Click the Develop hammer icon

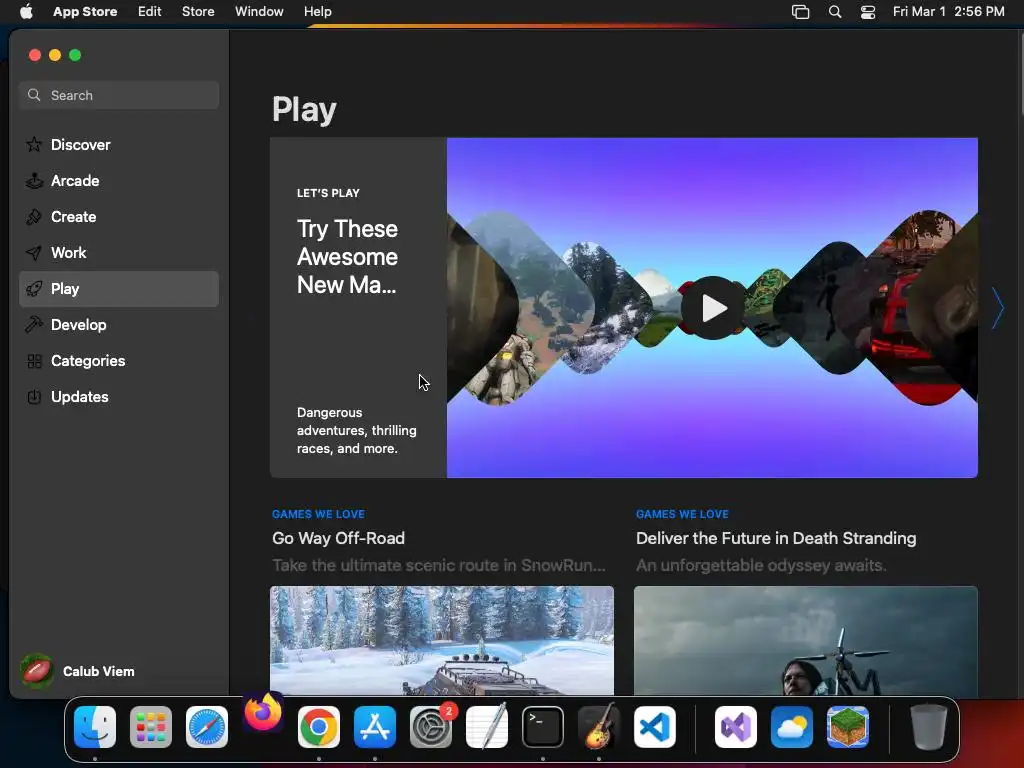[x=34, y=325]
